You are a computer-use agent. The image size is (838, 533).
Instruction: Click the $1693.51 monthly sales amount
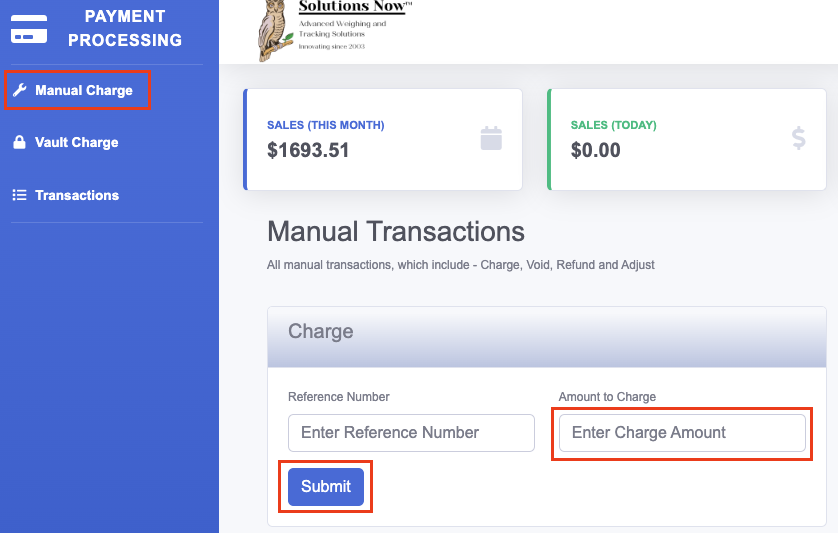coord(308,150)
